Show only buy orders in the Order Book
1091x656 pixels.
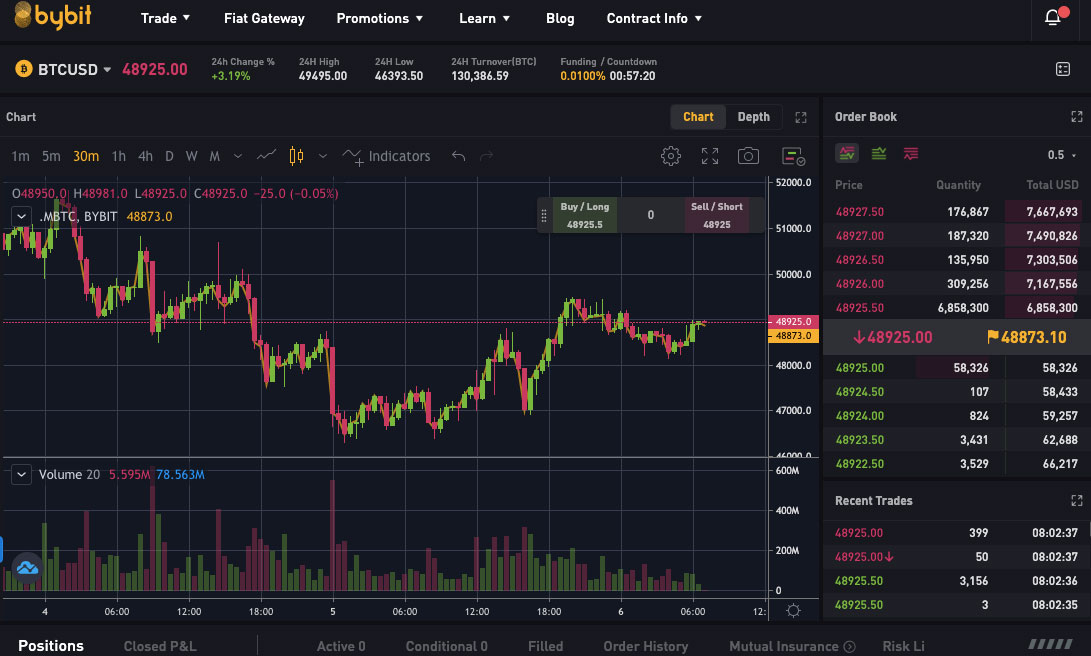878,154
